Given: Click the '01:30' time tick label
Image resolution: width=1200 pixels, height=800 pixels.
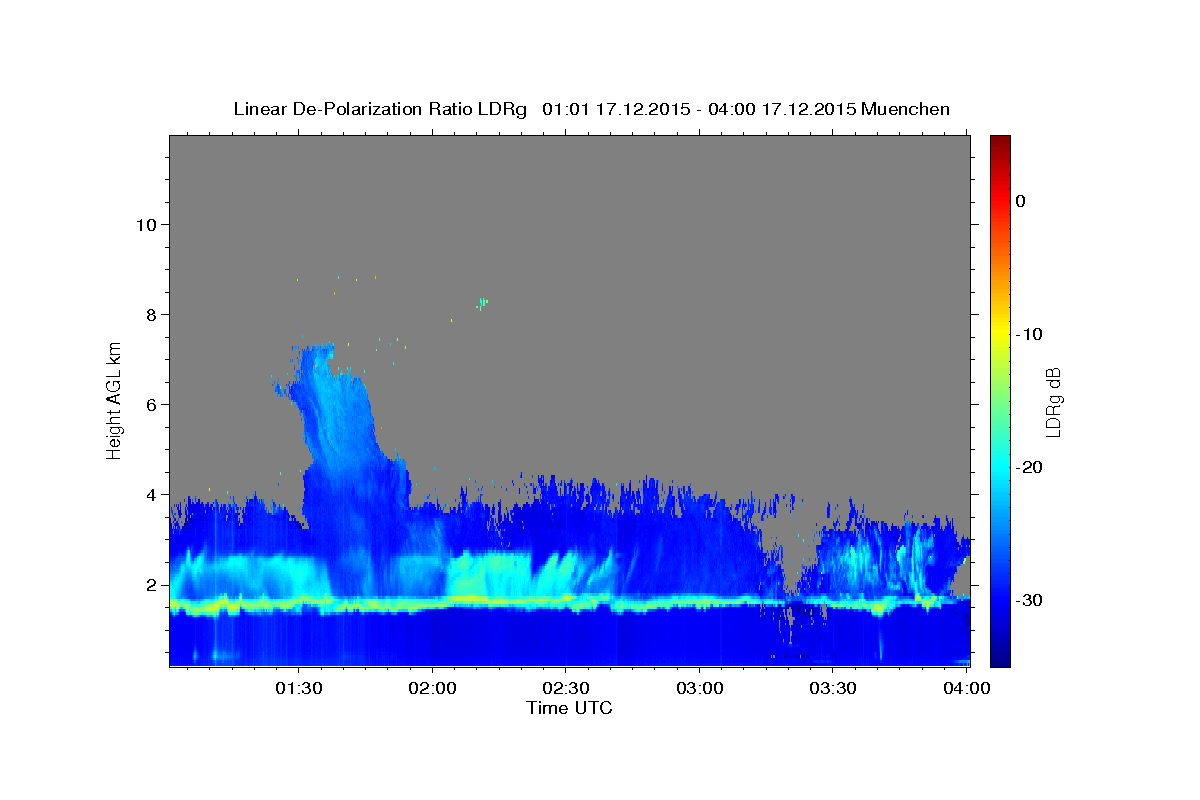Looking at the screenshot, I should click(x=298, y=689).
